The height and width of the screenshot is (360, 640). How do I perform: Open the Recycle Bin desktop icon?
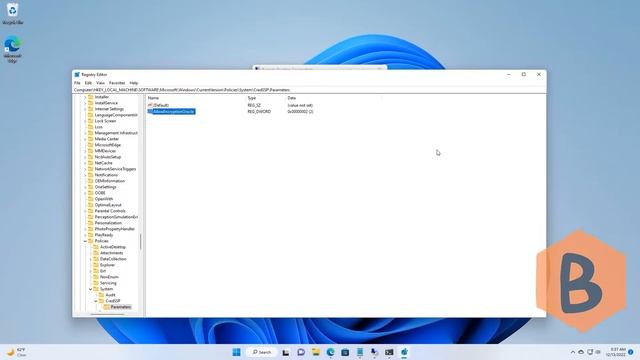(13, 13)
